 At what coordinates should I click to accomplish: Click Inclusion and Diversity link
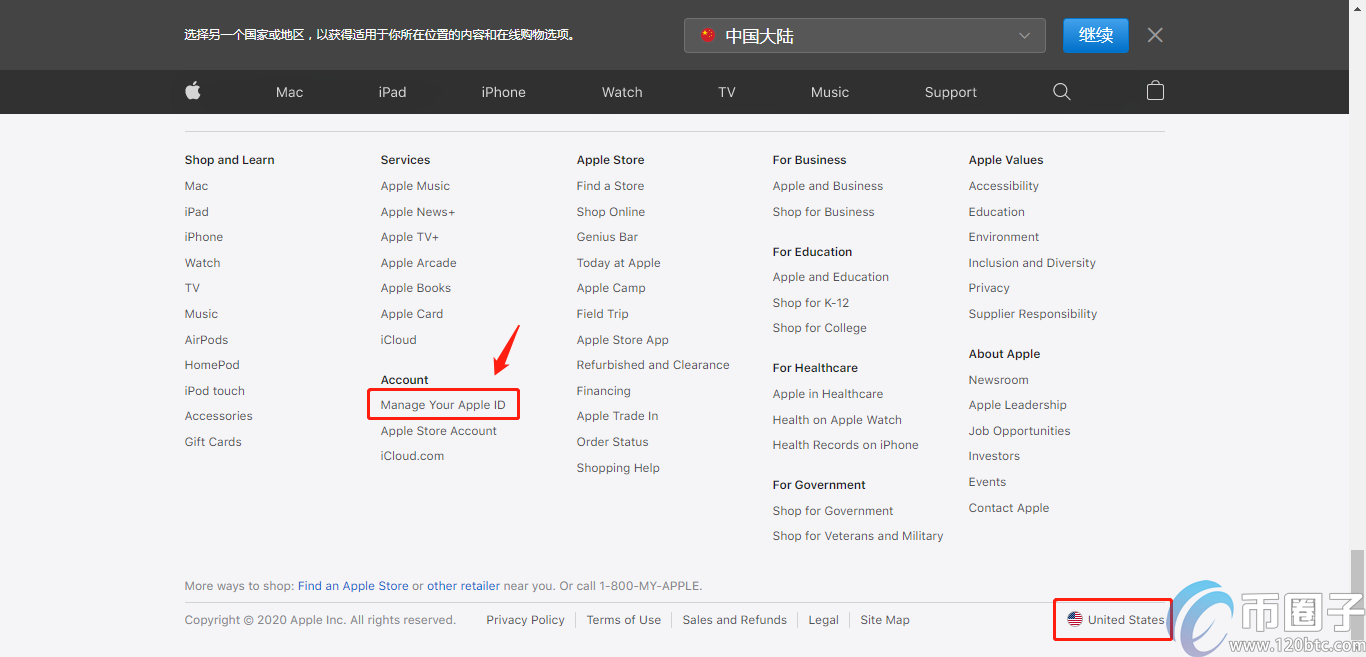point(1032,263)
